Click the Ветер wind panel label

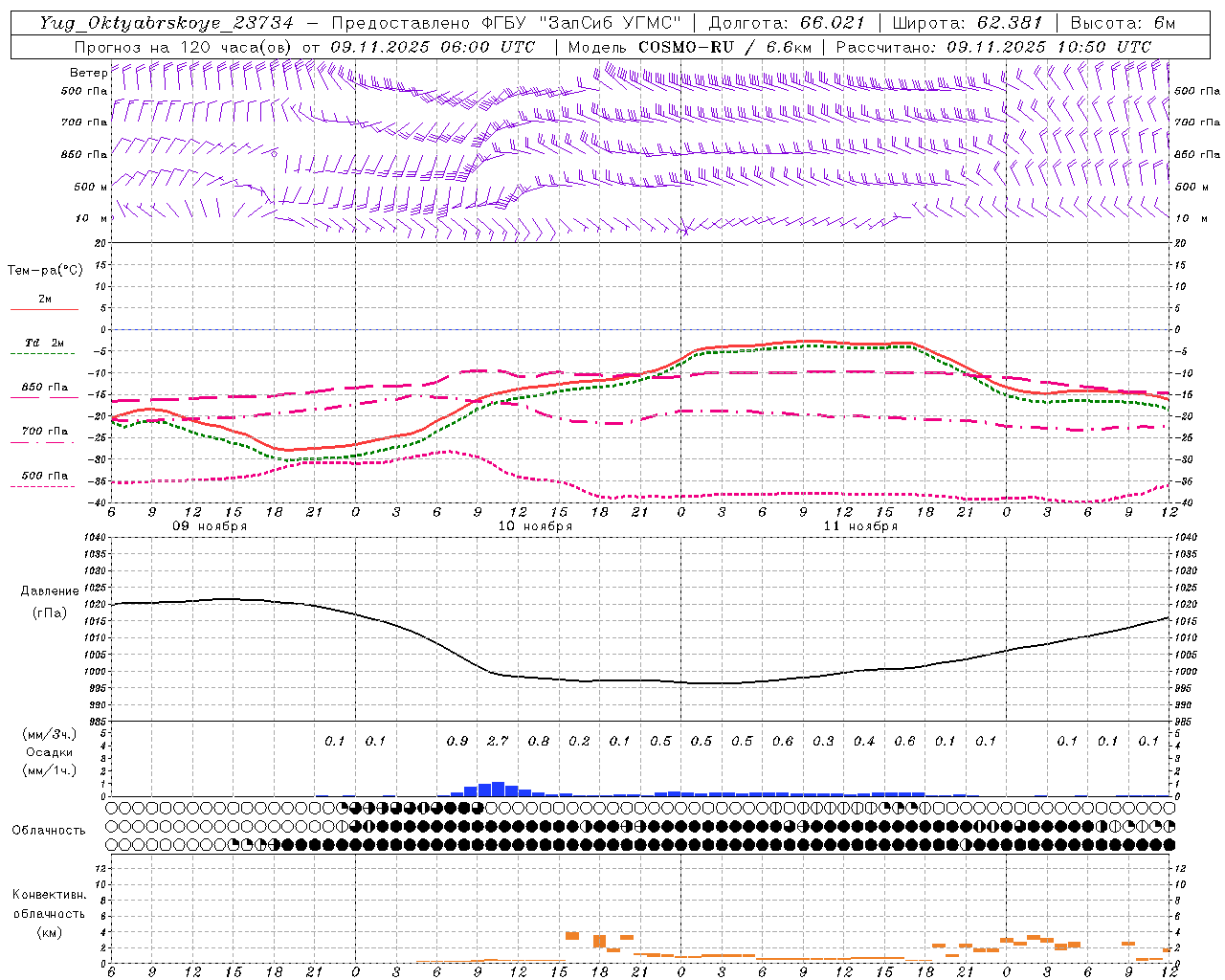(x=88, y=73)
